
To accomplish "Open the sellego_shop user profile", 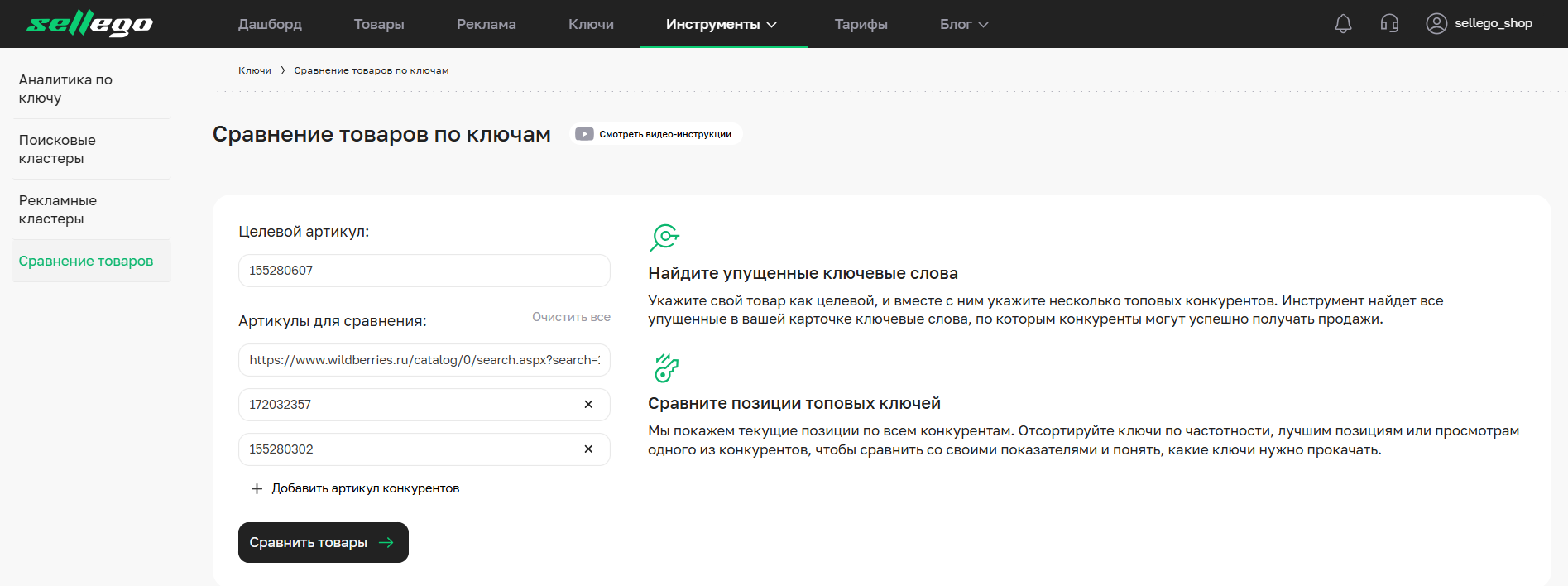I will pyautogui.click(x=1479, y=24).
